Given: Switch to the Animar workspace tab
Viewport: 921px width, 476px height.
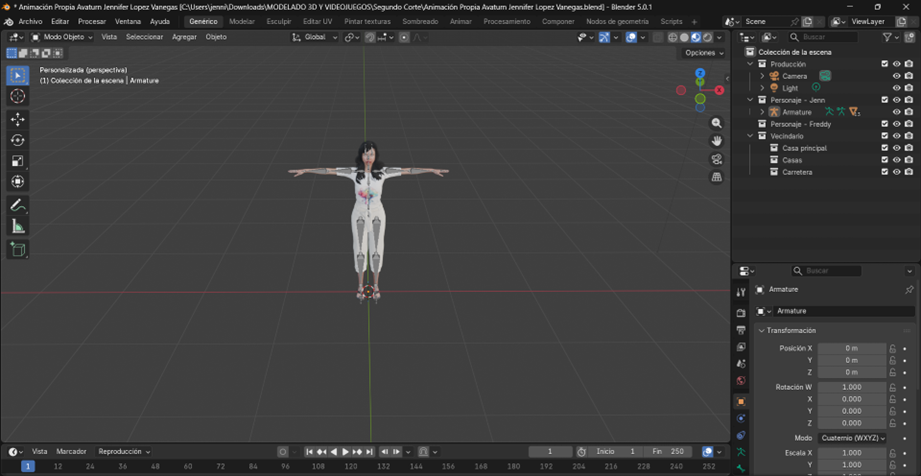Looking at the screenshot, I should pos(460,21).
